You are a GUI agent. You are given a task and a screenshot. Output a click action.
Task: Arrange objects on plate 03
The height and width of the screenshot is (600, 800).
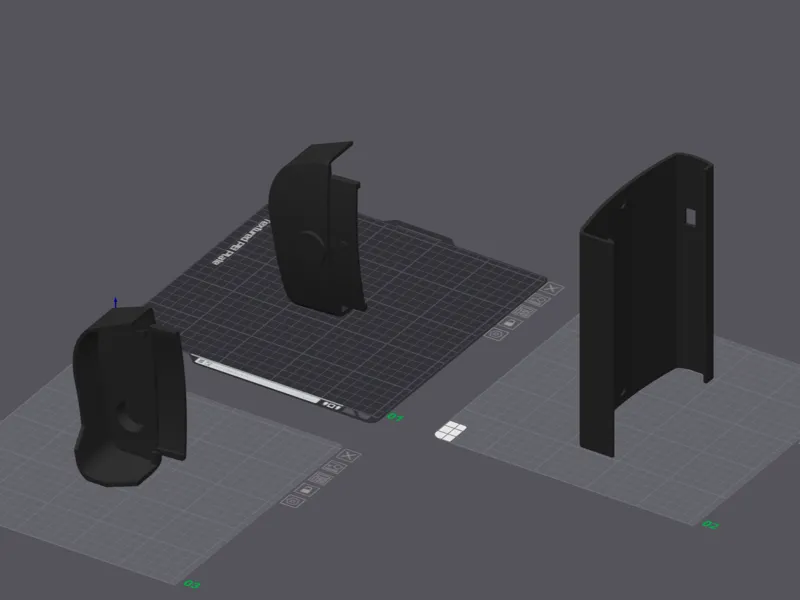[320, 479]
